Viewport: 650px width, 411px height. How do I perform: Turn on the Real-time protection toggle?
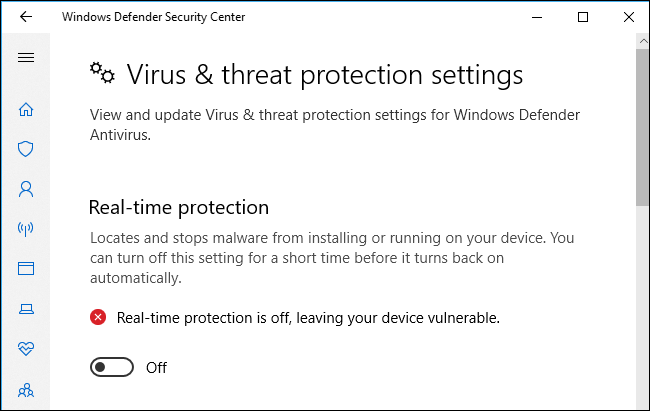(x=112, y=367)
